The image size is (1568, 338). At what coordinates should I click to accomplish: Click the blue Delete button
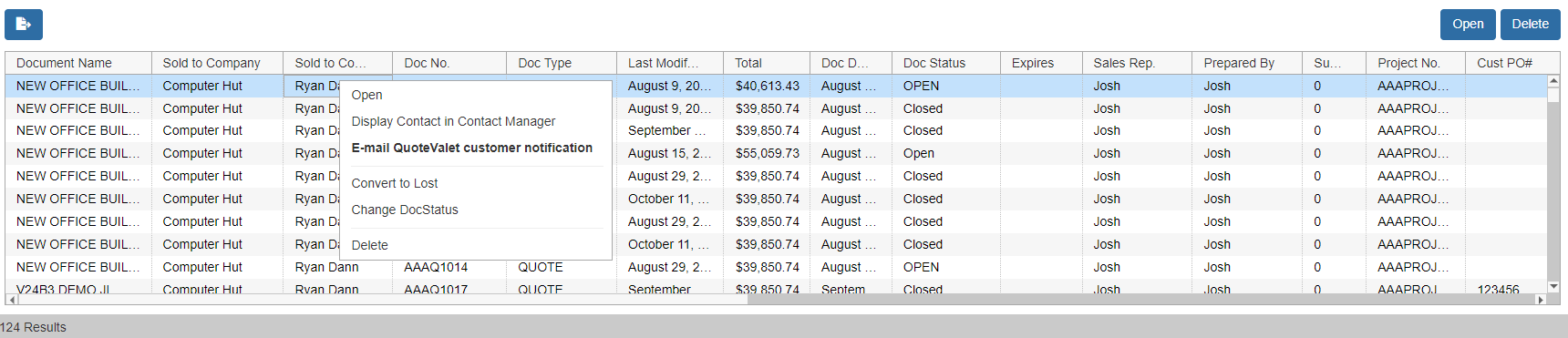(x=1530, y=25)
